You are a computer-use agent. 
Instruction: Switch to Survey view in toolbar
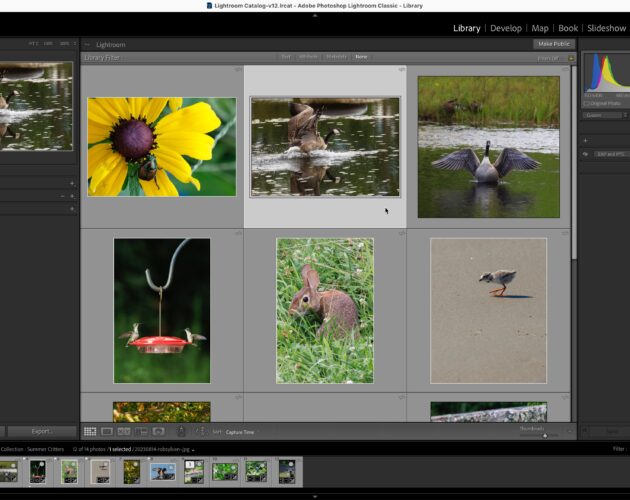(x=141, y=431)
